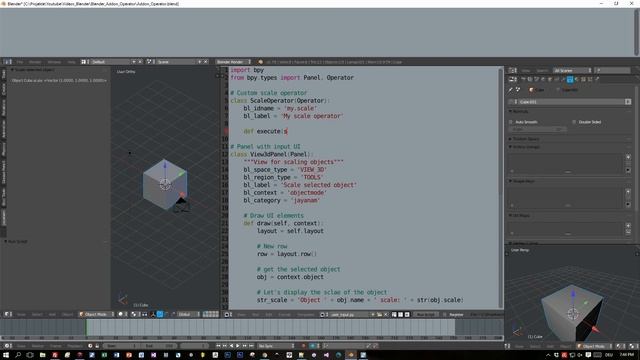Add a new UV map with plus
The image size is (640, 360).
(x=628, y=225)
